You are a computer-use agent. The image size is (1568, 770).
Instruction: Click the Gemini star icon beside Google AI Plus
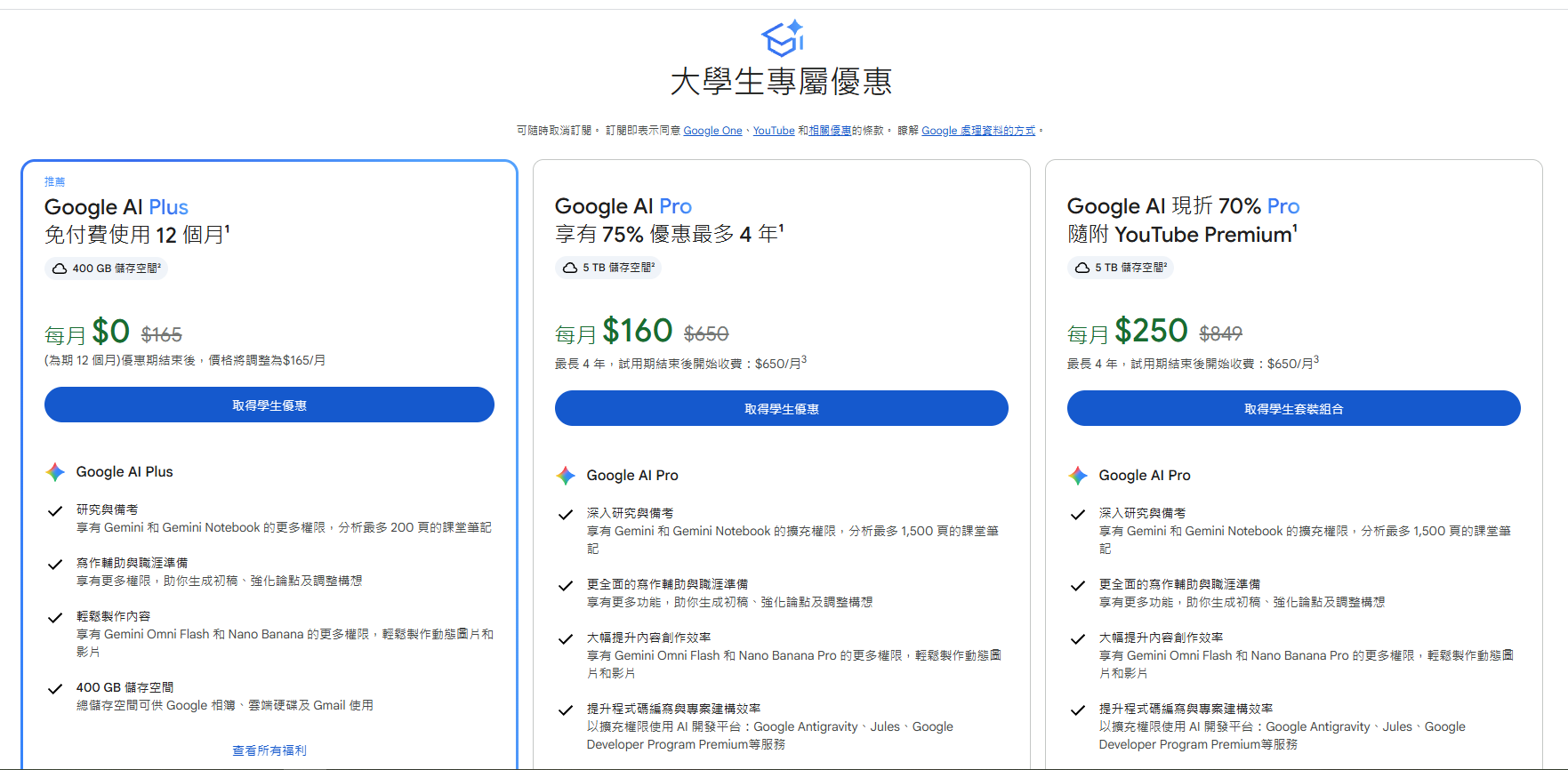click(55, 472)
